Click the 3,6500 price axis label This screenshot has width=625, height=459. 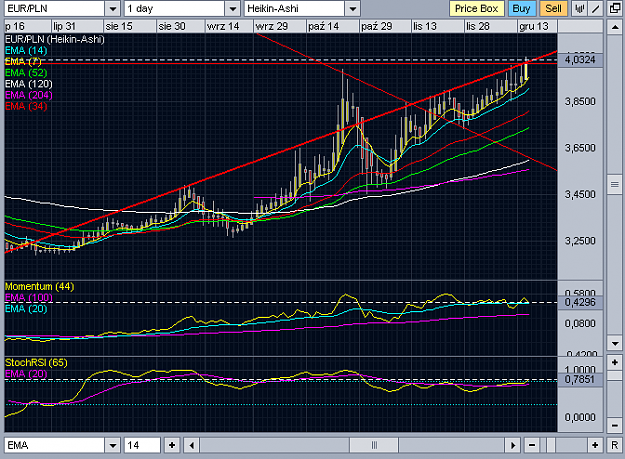(580, 148)
